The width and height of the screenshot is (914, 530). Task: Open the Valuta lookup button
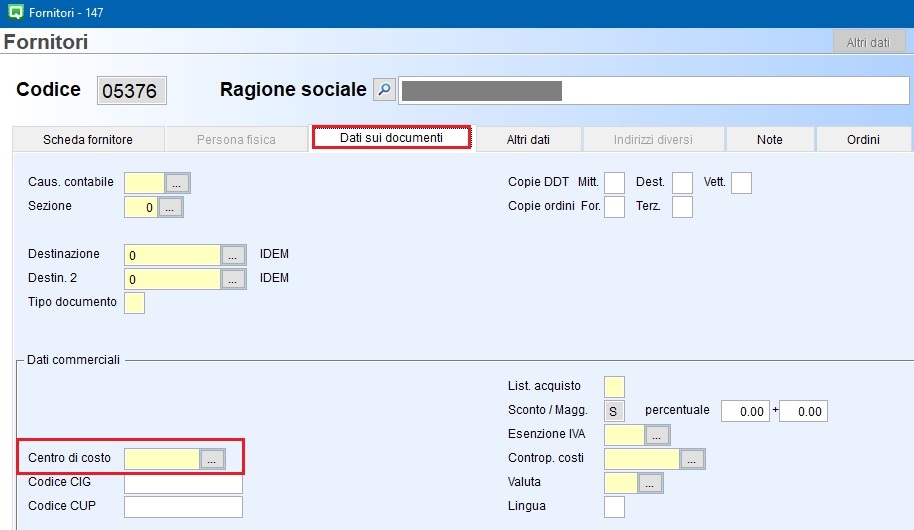(650, 483)
